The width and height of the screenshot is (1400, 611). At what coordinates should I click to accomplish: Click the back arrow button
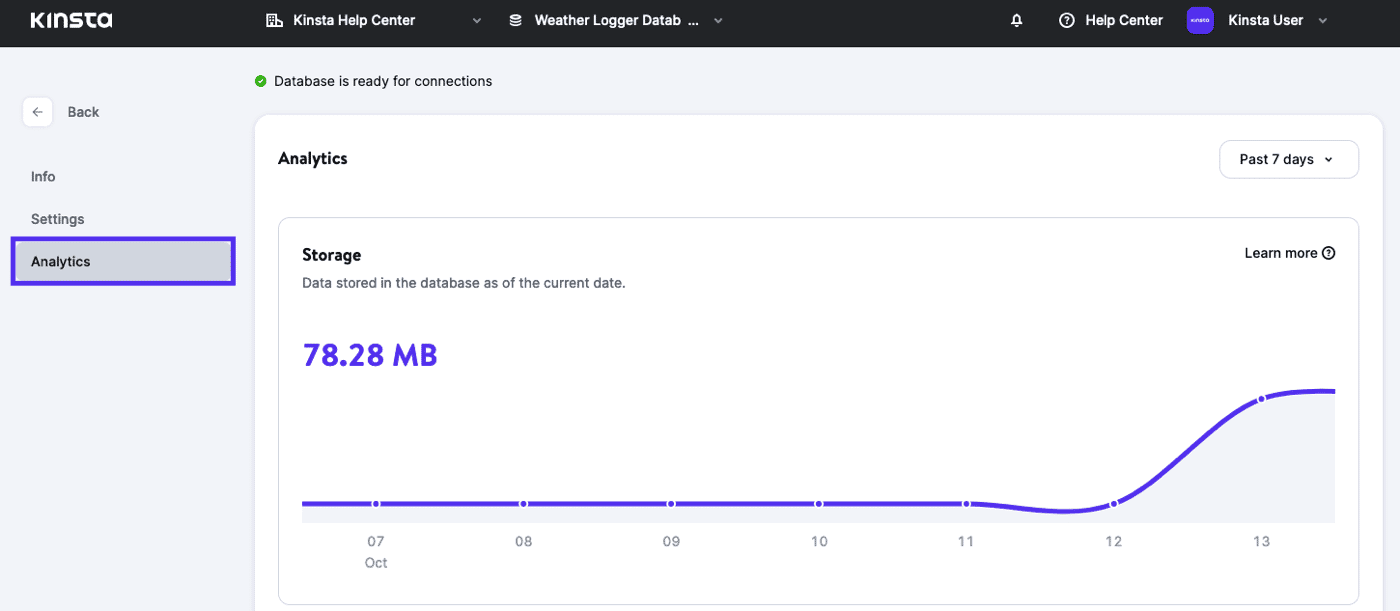pyautogui.click(x=37, y=112)
